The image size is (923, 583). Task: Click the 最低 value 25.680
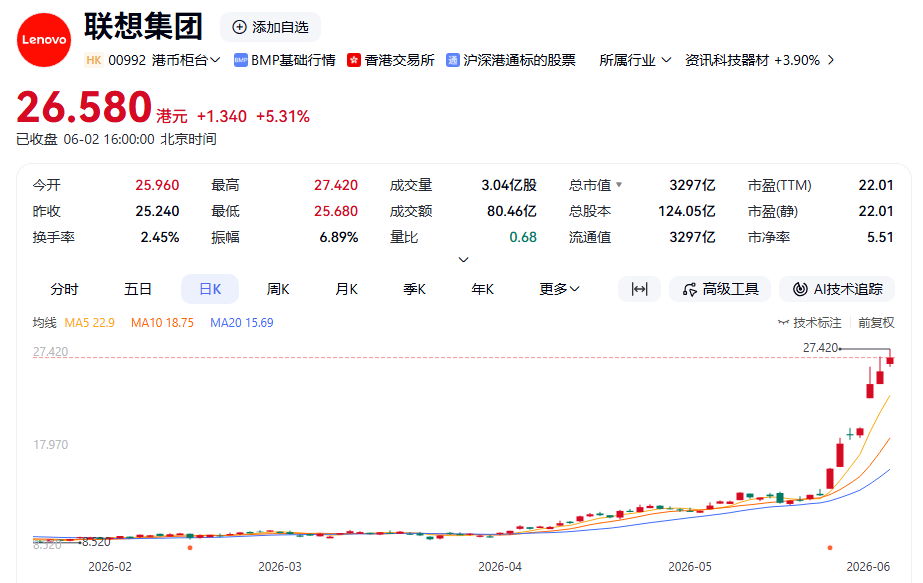point(336,211)
